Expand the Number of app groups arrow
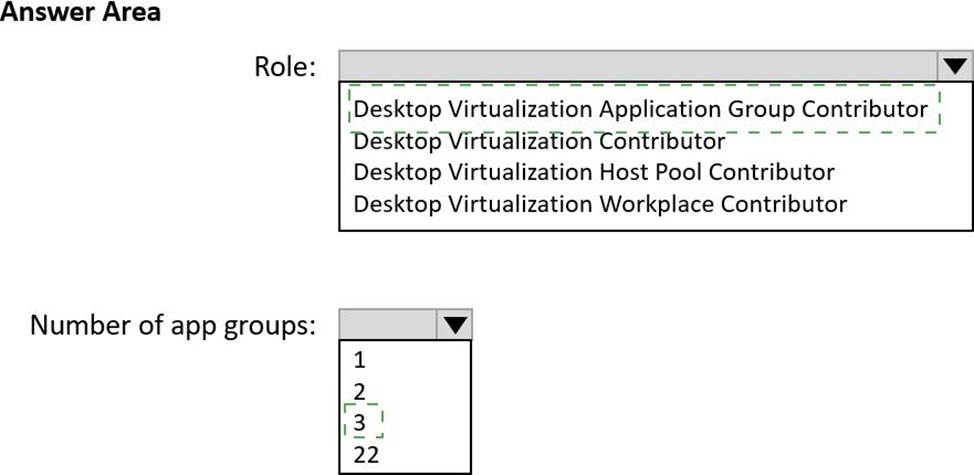Image resolution: width=974 pixels, height=475 pixels. point(455,324)
